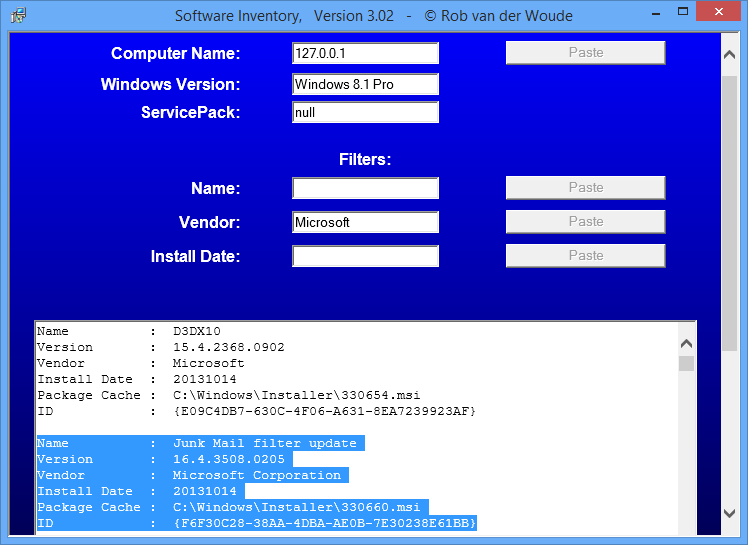
Task: Click version 16.4.3508.0205 line
Action: click(x=165, y=459)
